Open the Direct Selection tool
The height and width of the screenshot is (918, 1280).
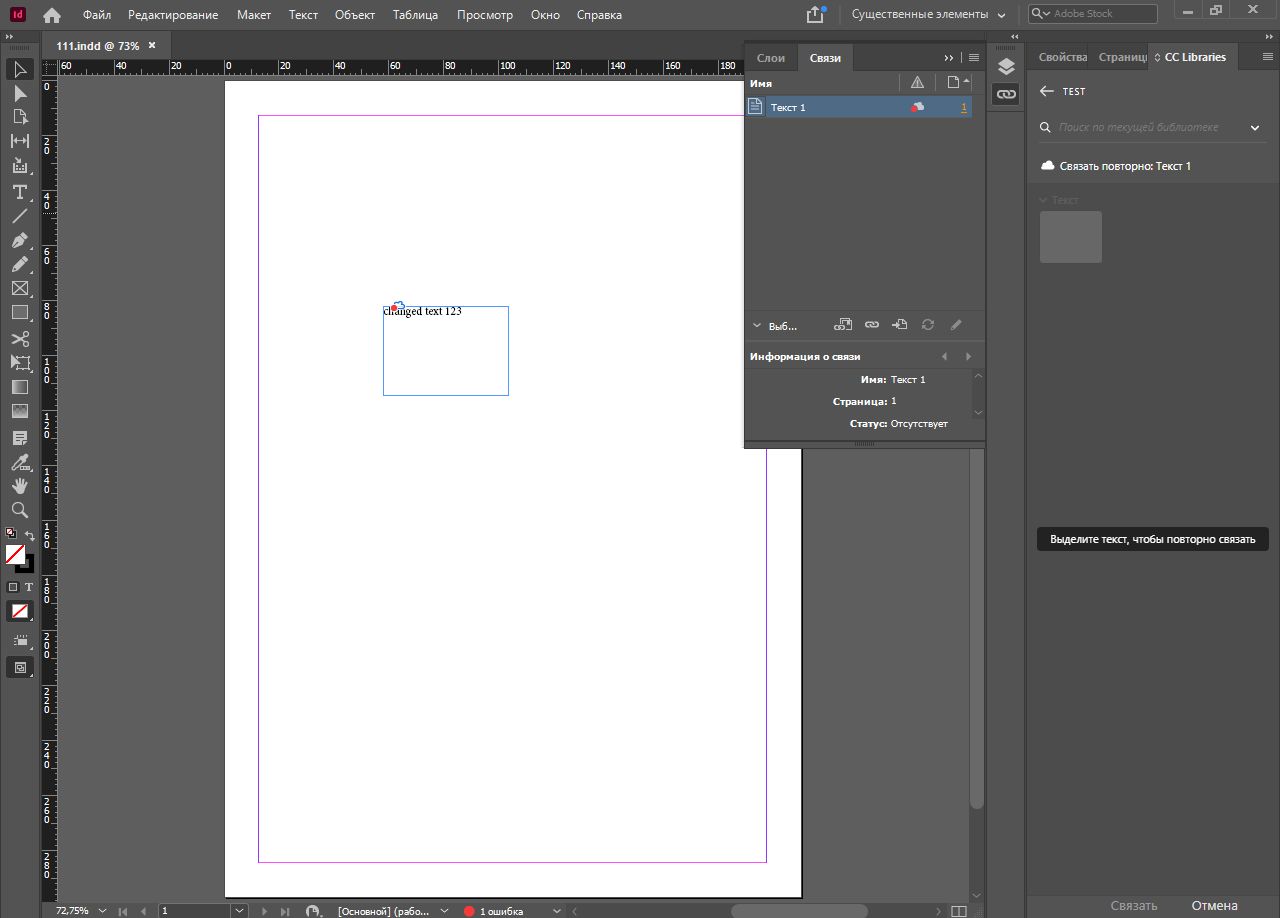[x=20, y=93]
